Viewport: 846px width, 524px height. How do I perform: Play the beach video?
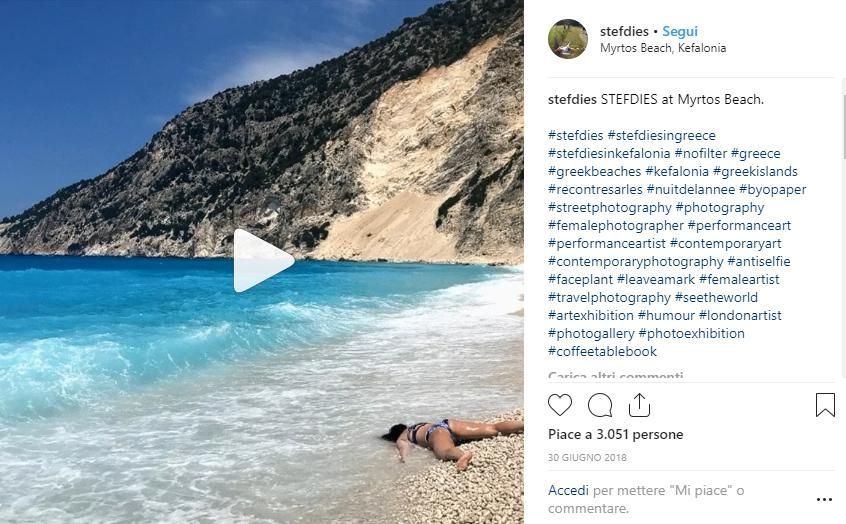pos(263,261)
